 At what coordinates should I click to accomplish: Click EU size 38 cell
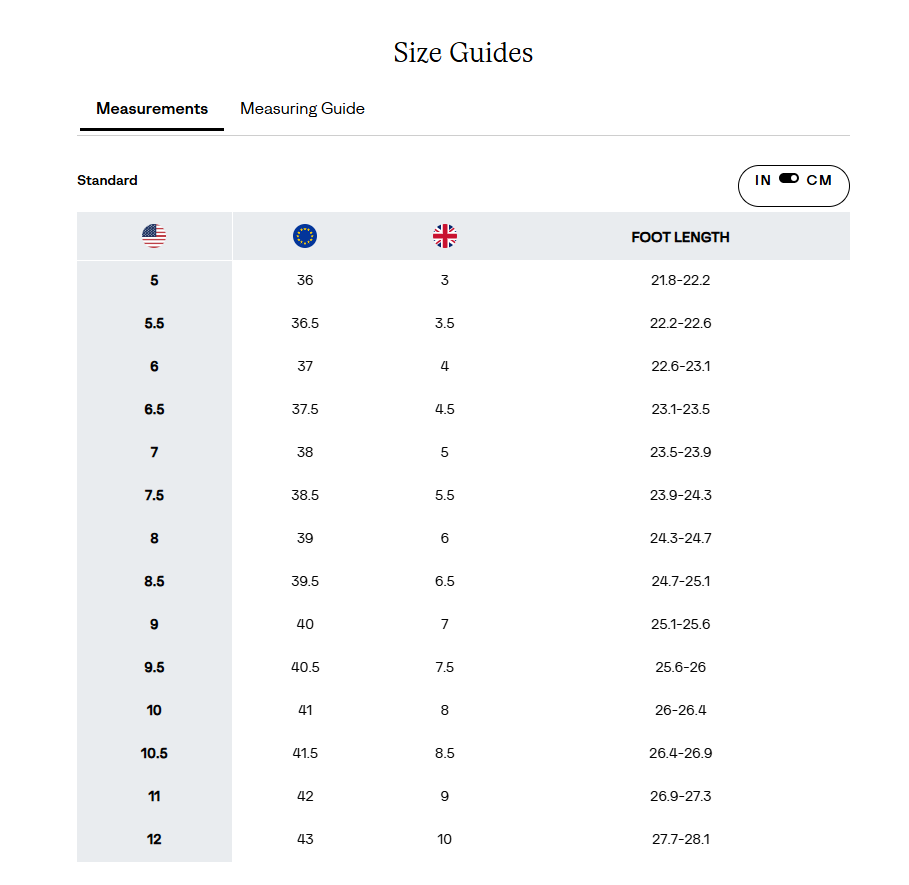(x=305, y=452)
